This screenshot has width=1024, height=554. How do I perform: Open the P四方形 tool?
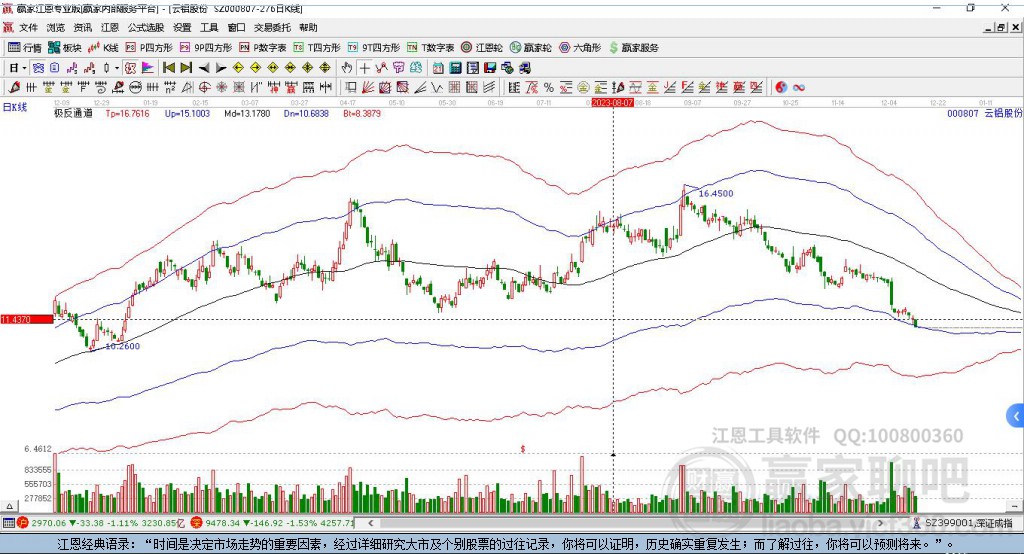tap(149, 48)
